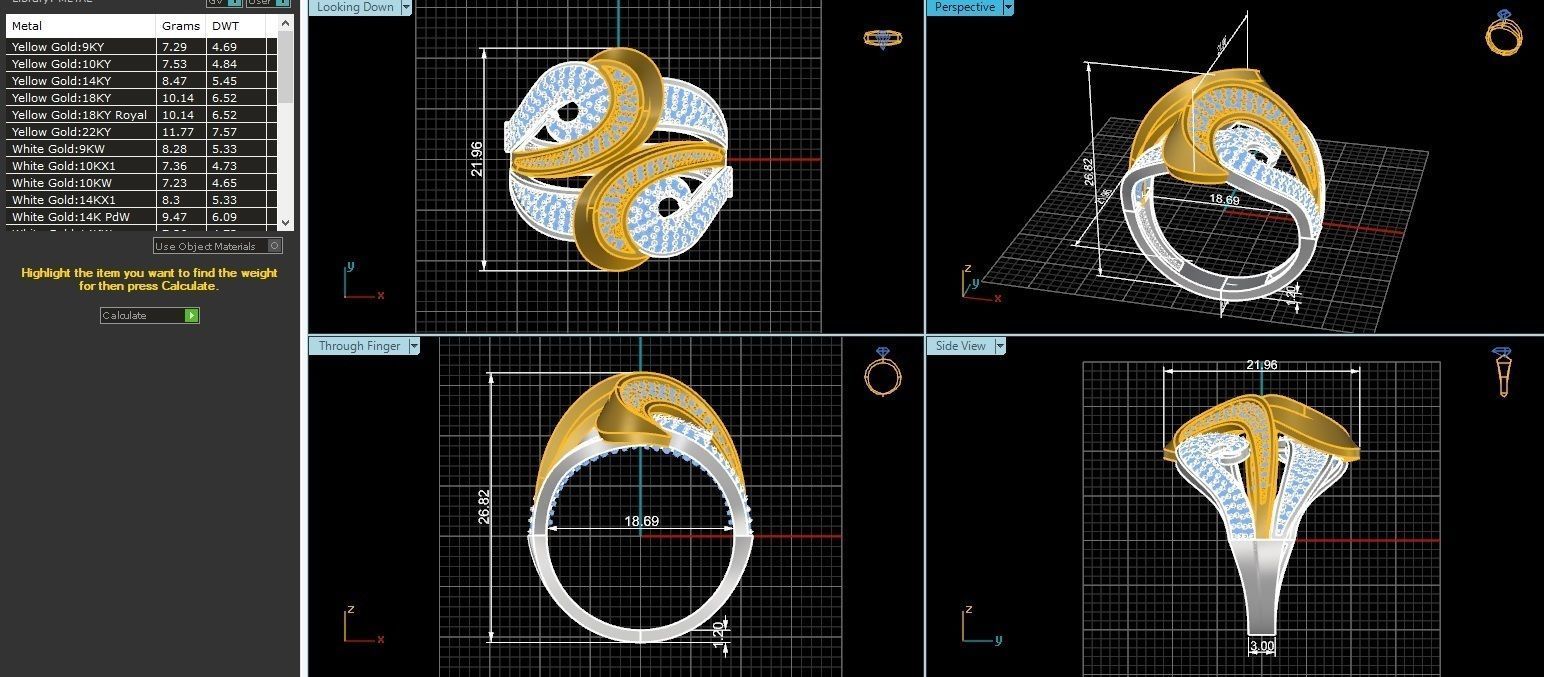Select the Yellow Gold:22KY row
Screen dimensions: 1544x677
(x=141, y=131)
